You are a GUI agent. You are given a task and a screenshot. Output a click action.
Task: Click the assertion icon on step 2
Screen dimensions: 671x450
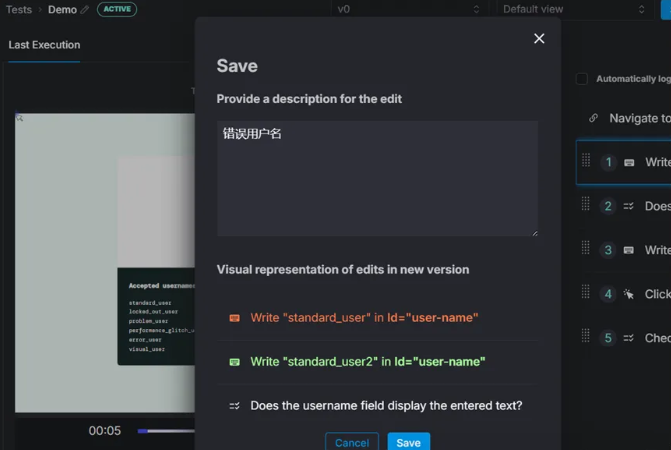[628, 206]
